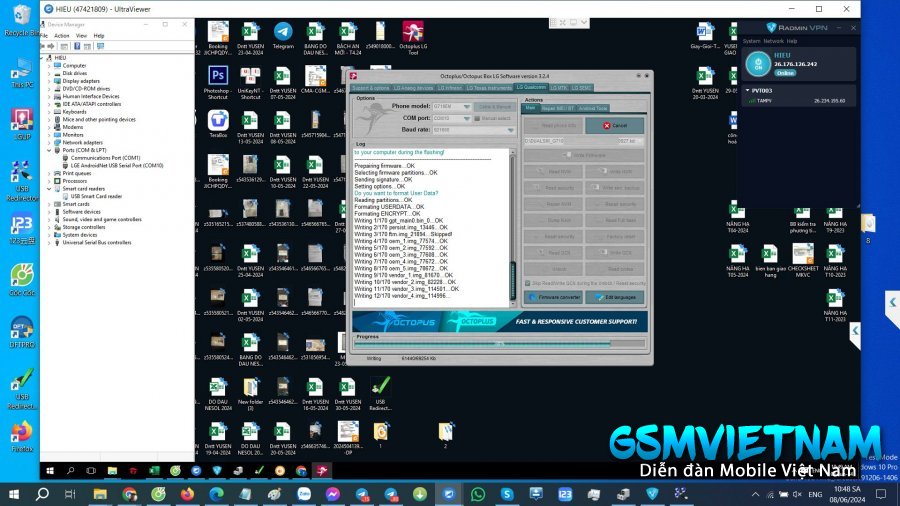Expand the Display adapters node

coord(49,81)
